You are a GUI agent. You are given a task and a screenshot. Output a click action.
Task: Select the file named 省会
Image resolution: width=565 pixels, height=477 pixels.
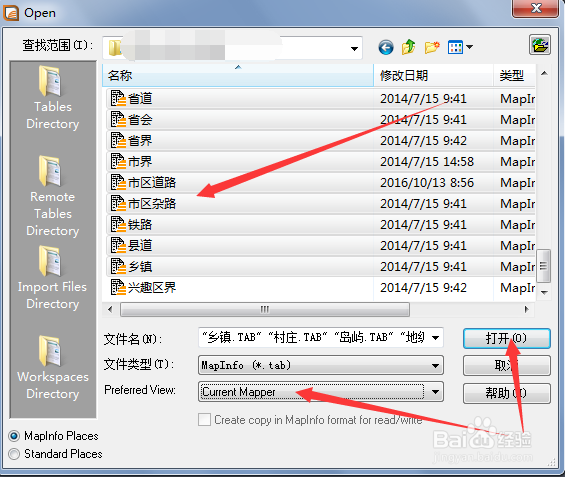click(140, 119)
